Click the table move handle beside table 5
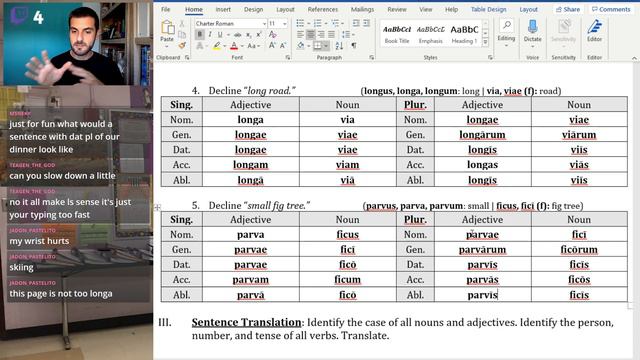 tap(158, 207)
